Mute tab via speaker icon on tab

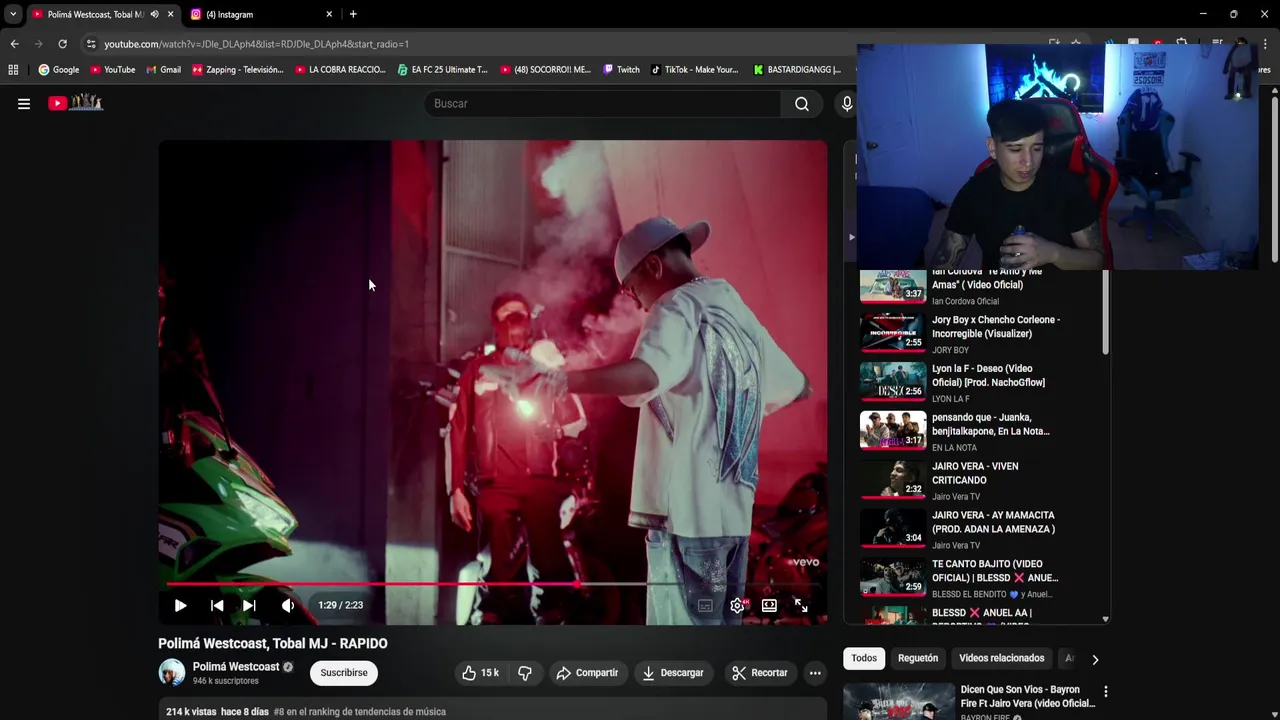[x=154, y=14]
